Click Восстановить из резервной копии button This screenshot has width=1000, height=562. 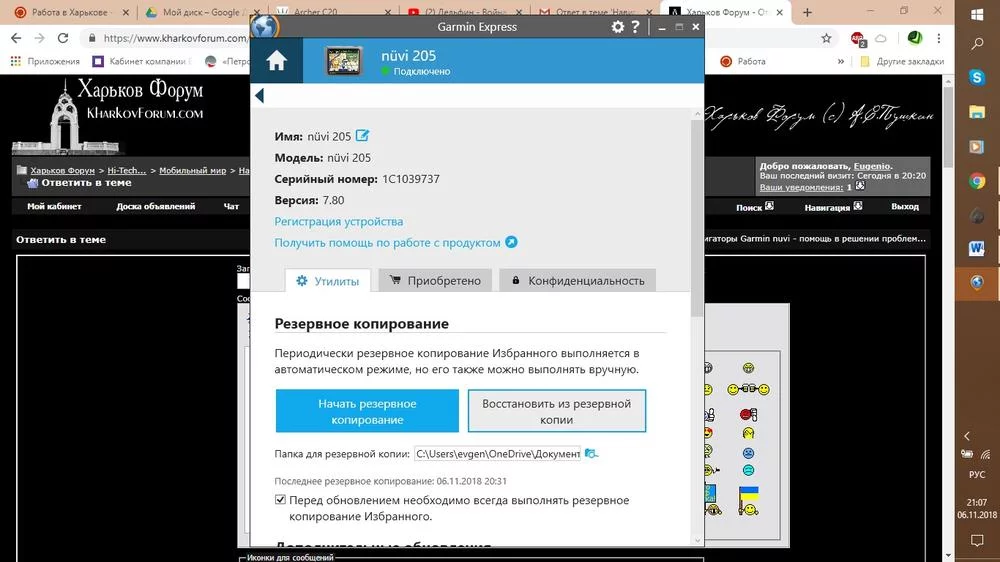coord(557,411)
